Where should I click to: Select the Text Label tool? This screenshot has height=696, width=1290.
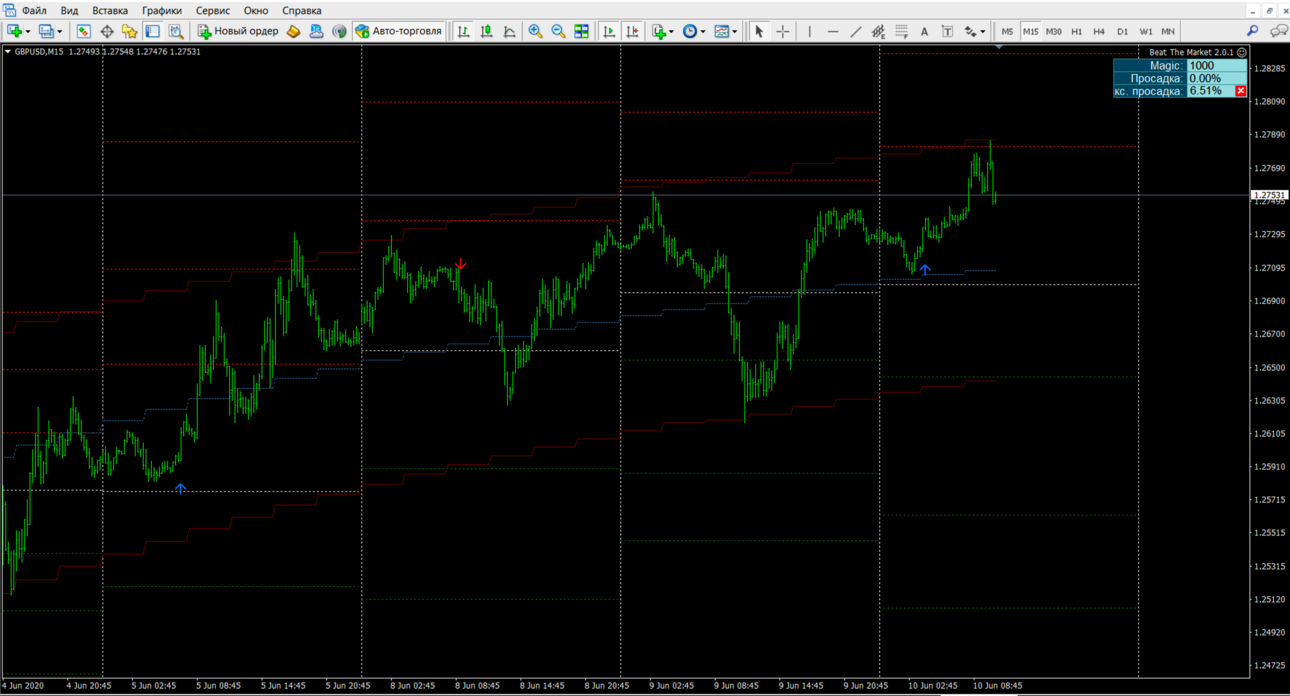pyautogui.click(x=947, y=31)
